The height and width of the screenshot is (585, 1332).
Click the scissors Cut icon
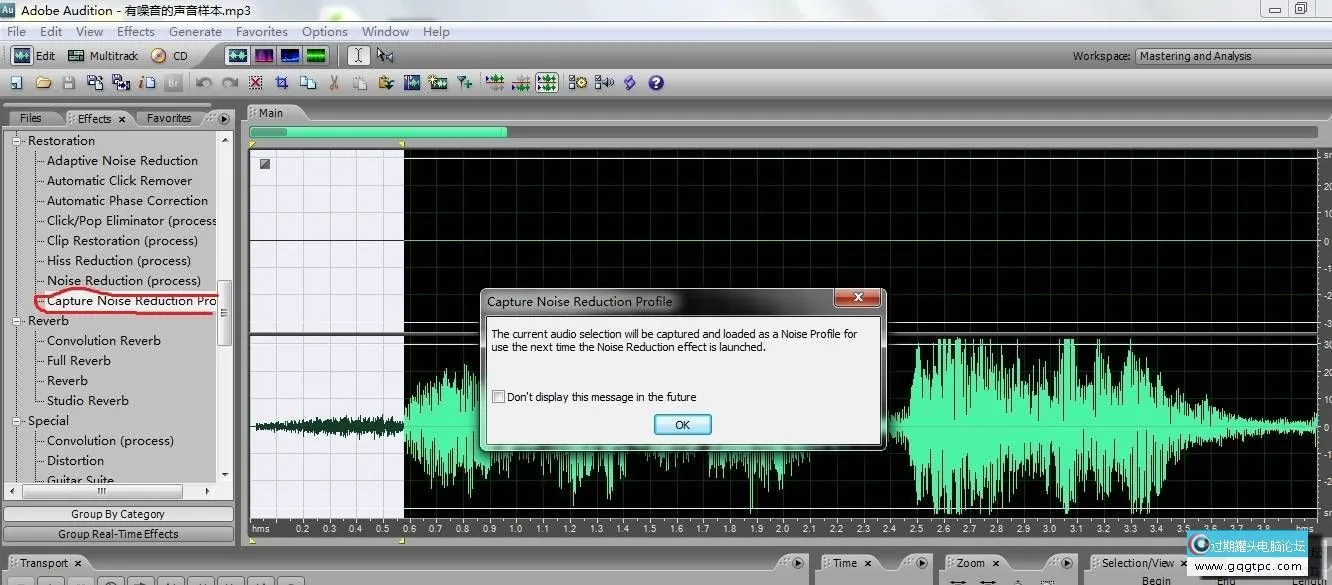pos(334,83)
